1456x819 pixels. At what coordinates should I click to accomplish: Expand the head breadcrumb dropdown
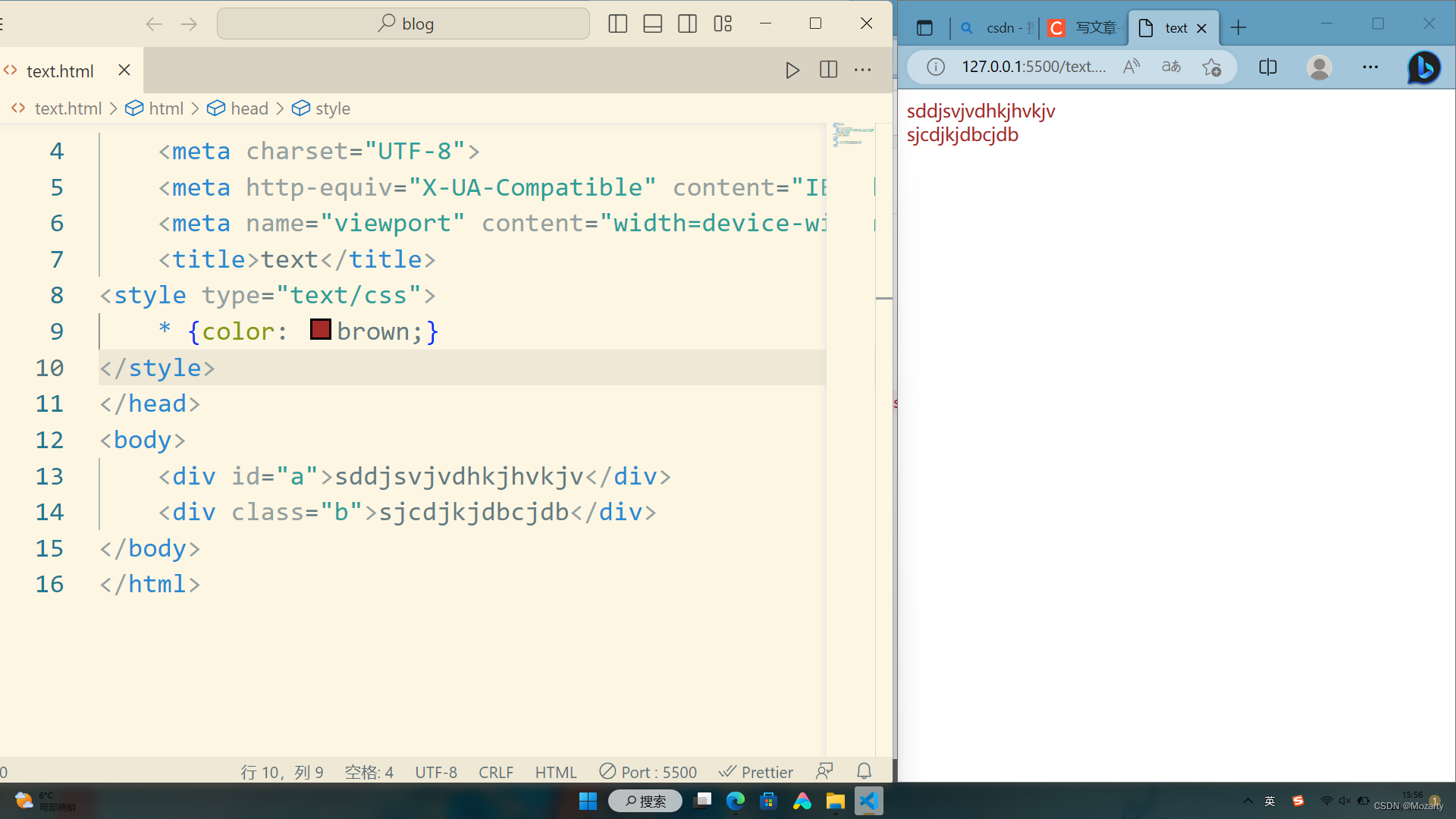tap(248, 108)
